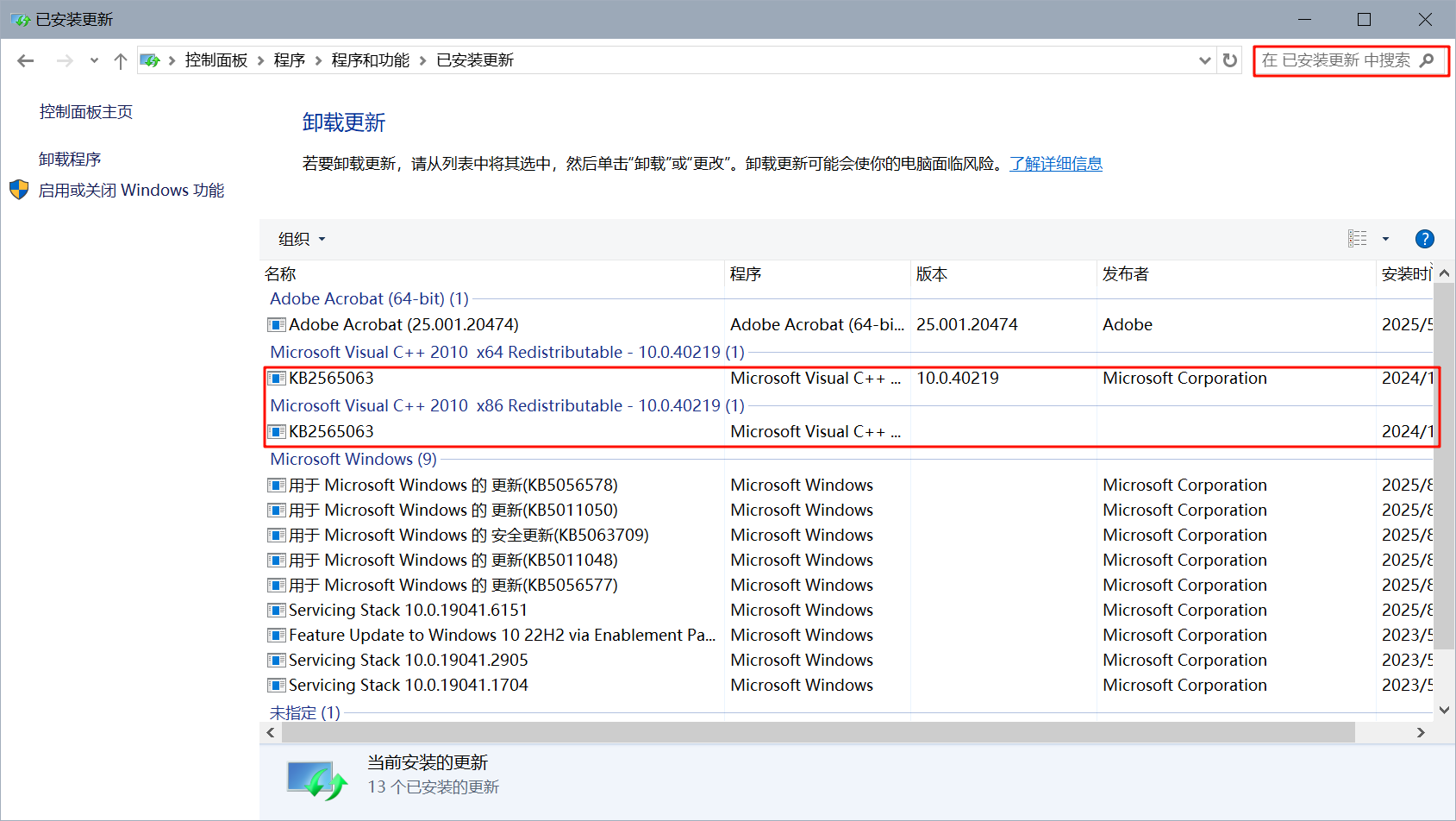Open the 组织 dropdown menu
The height and width of the screenshot is (821, 1456).
coord(301,239)
